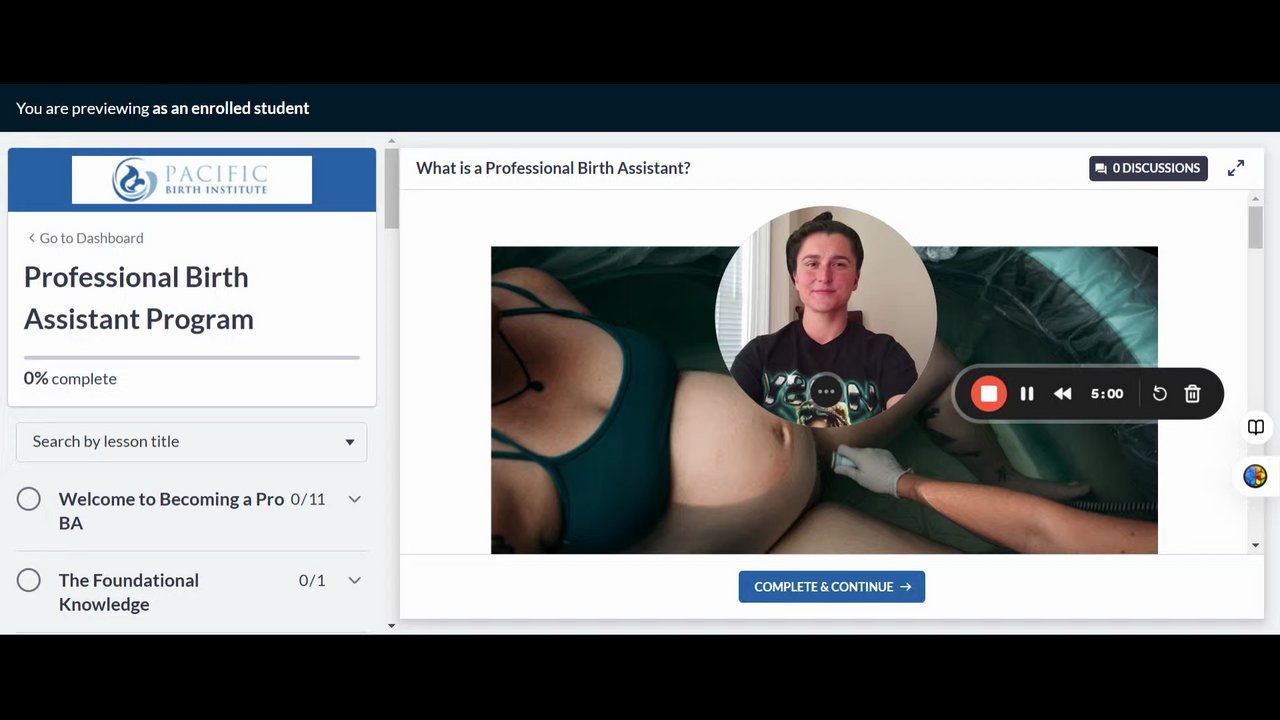The image size is (1280, 720).
Task: Click the sidebar scroll up arrow
Action: [x=391, y=142]
